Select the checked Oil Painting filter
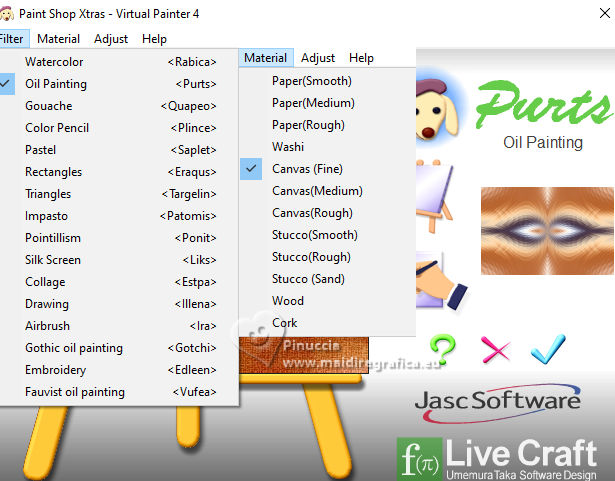This screenshot has width=615, height=481. pyautogui.click(x=119, y=84)
